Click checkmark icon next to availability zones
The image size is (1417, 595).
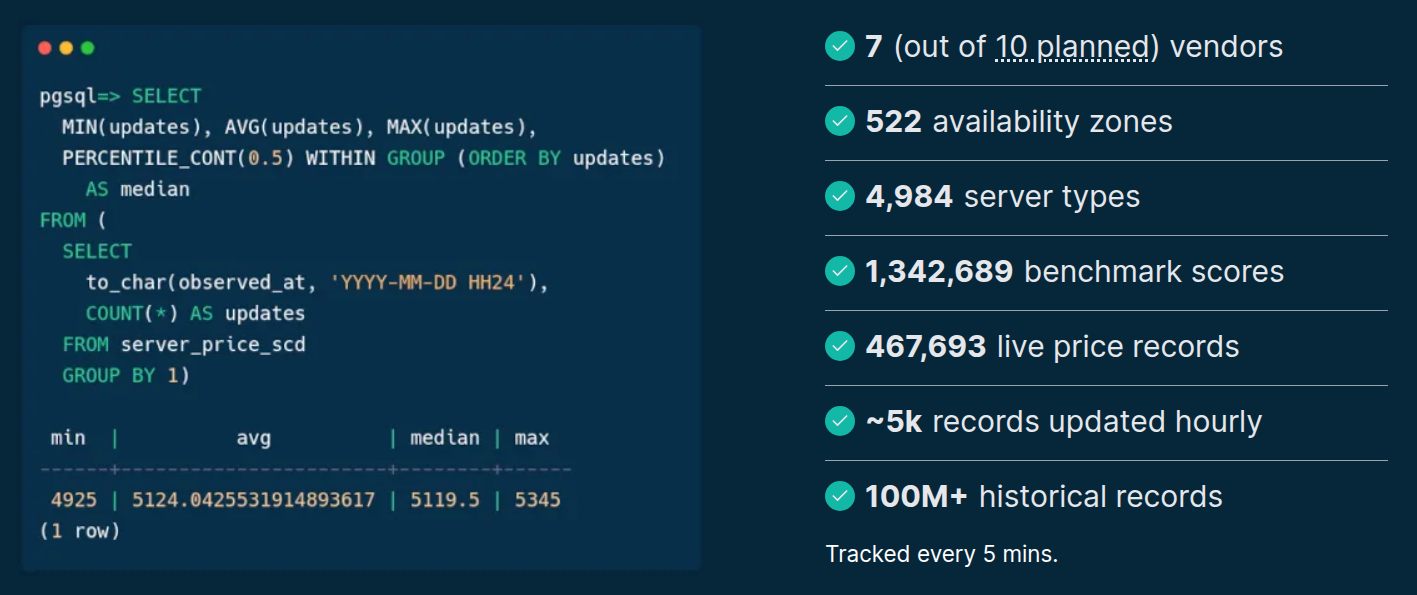[x=839, y=121]
